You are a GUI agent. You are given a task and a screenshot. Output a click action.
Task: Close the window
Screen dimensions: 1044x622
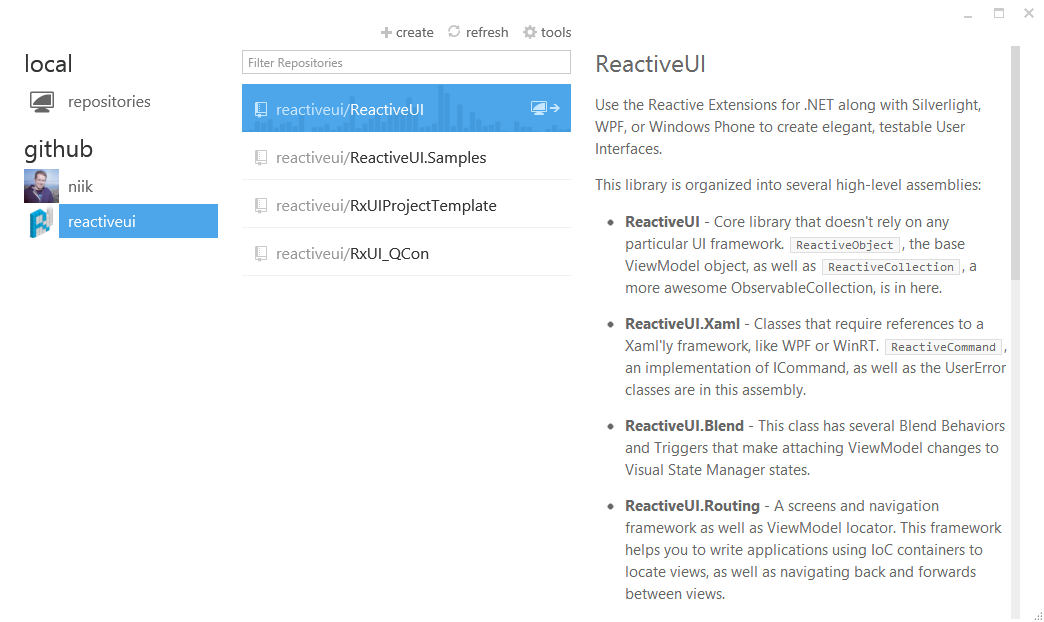pyautogui.click(x=1029, y=13)
